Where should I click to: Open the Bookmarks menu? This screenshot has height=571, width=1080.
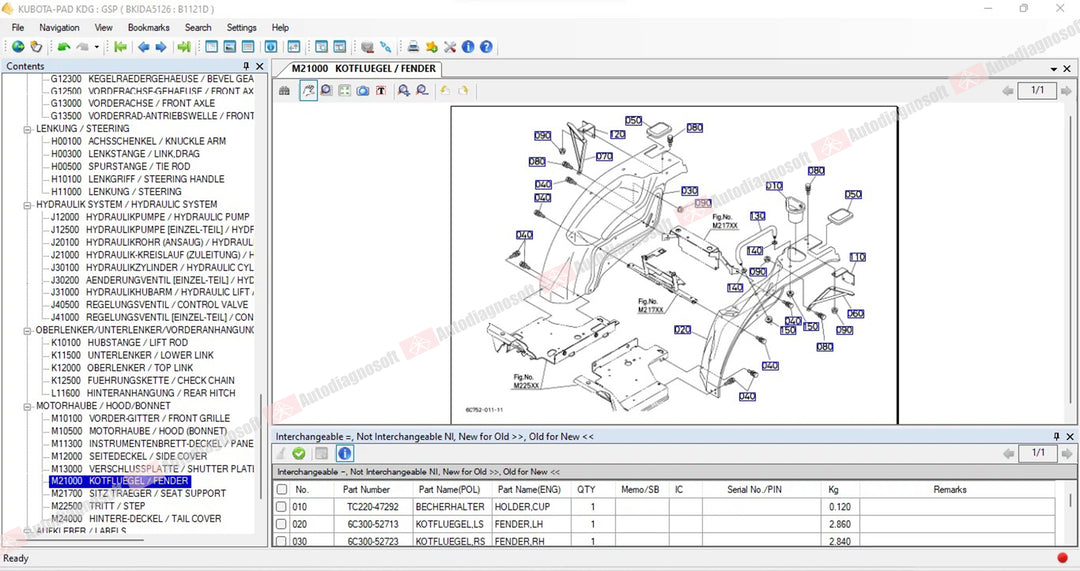pyautogui.click(x=148, y=28)
